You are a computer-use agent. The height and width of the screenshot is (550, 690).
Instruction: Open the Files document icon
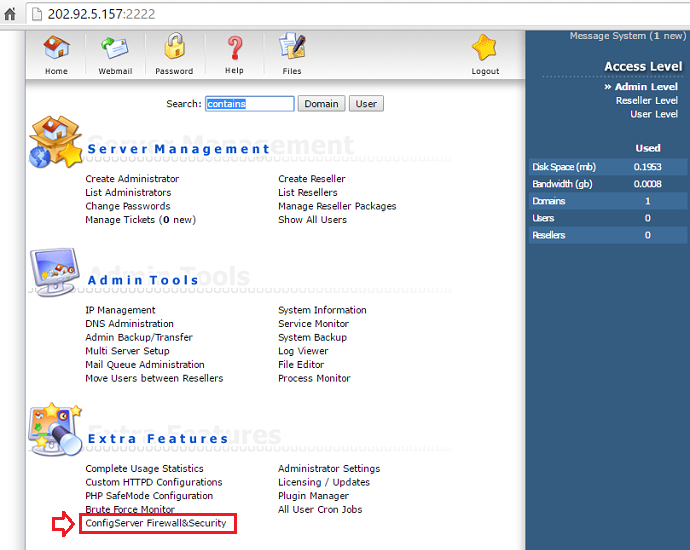click(292, 46)
